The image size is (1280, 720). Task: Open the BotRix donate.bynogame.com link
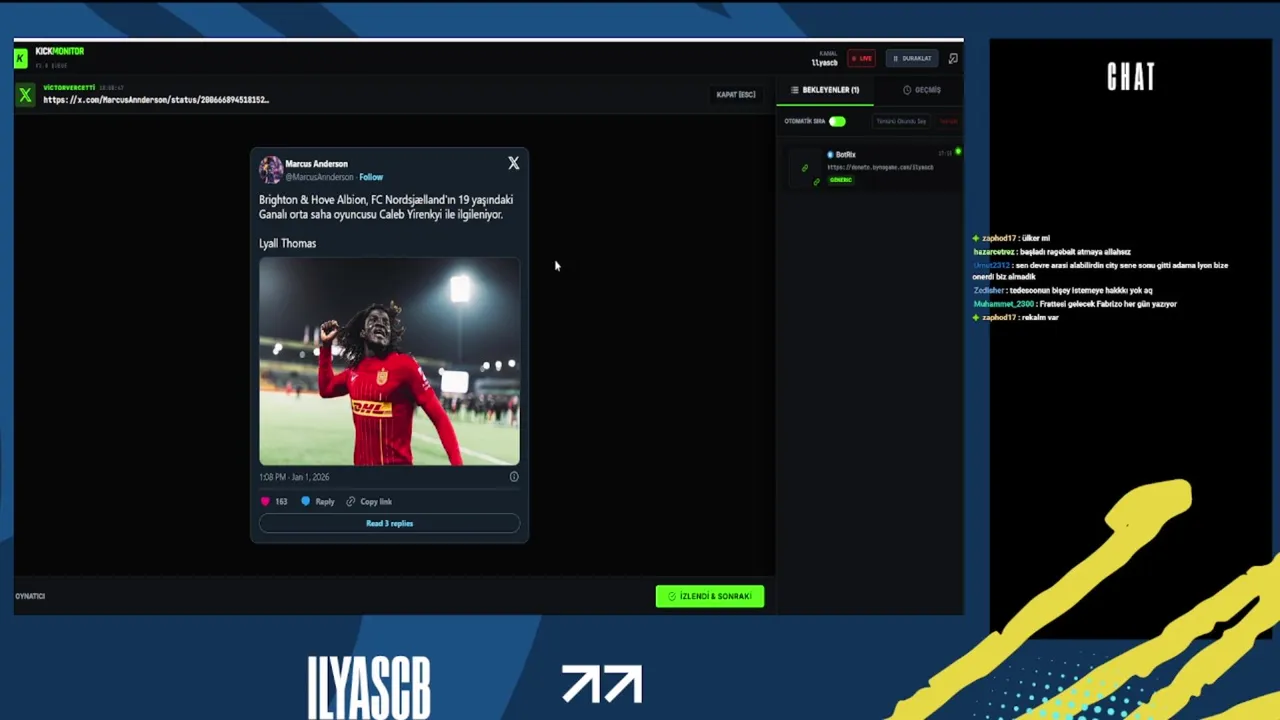880,167
